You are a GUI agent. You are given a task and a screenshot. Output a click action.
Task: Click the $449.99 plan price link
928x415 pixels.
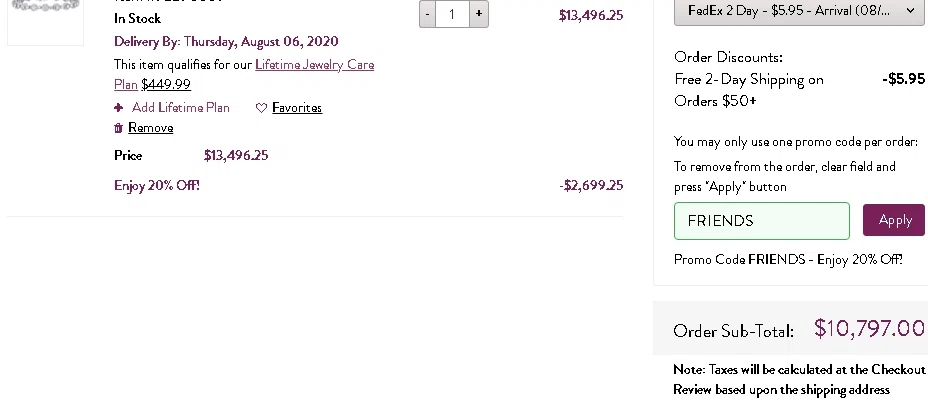166,85
